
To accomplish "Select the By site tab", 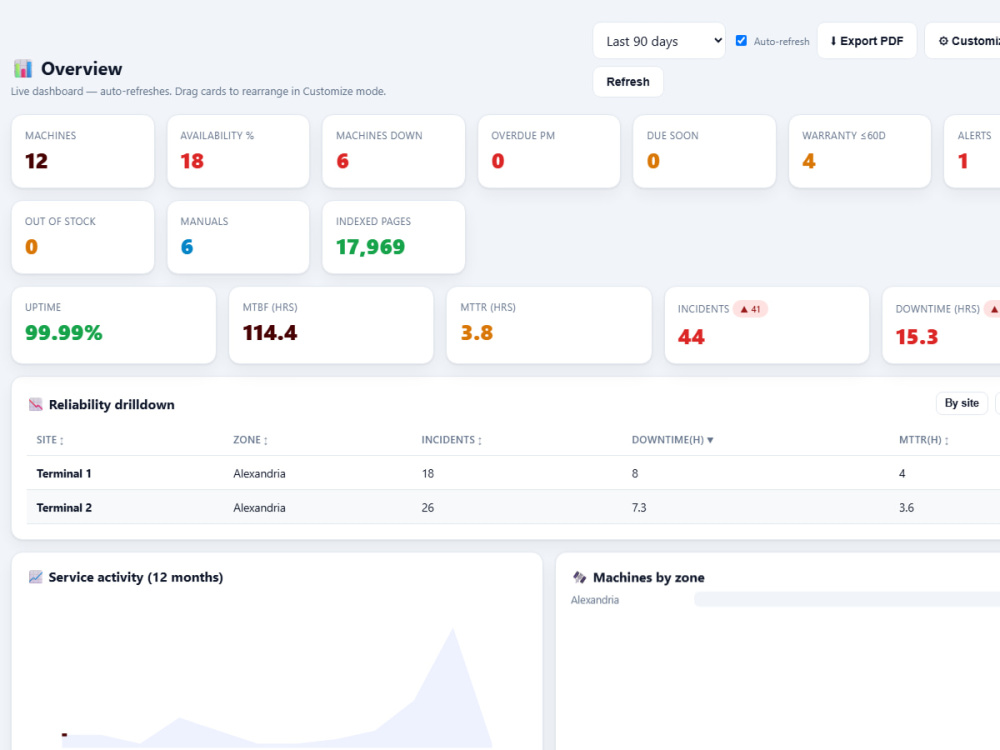I will 962,403.
